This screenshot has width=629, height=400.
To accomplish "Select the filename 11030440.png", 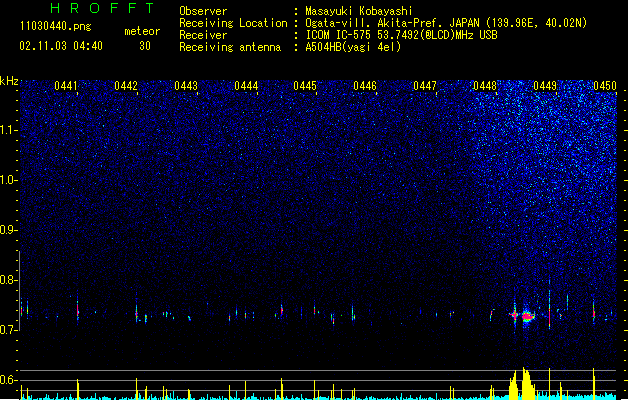I will (56, 27).
